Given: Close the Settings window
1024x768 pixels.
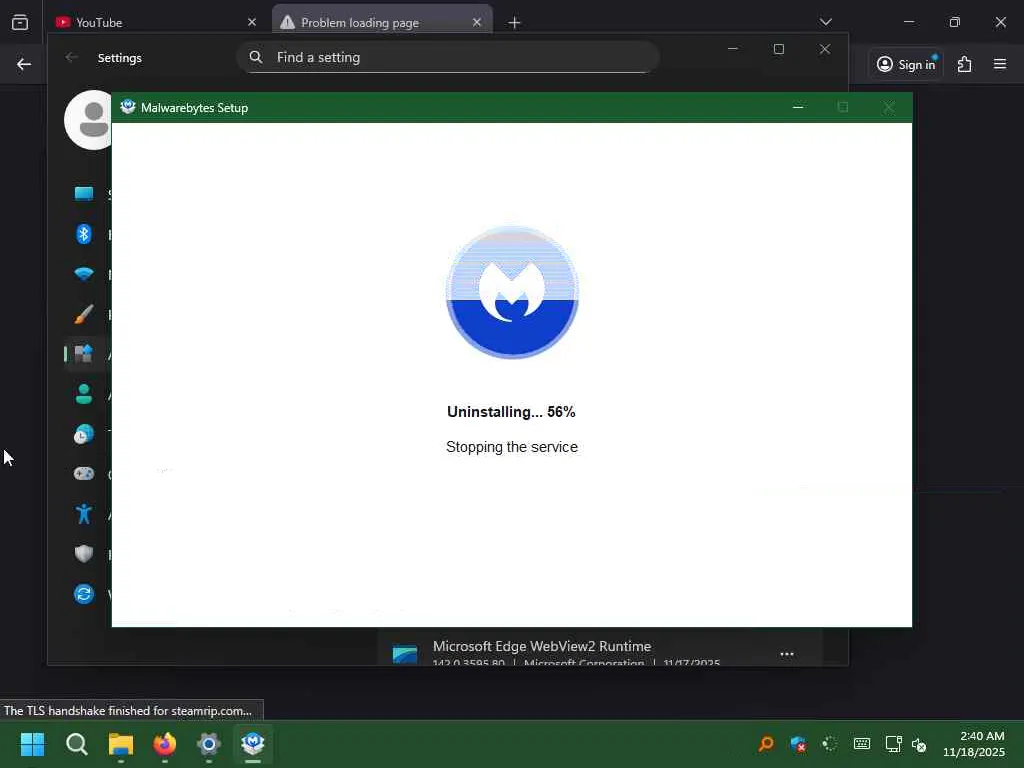Looking at the screenshot, I should [825, 49].
